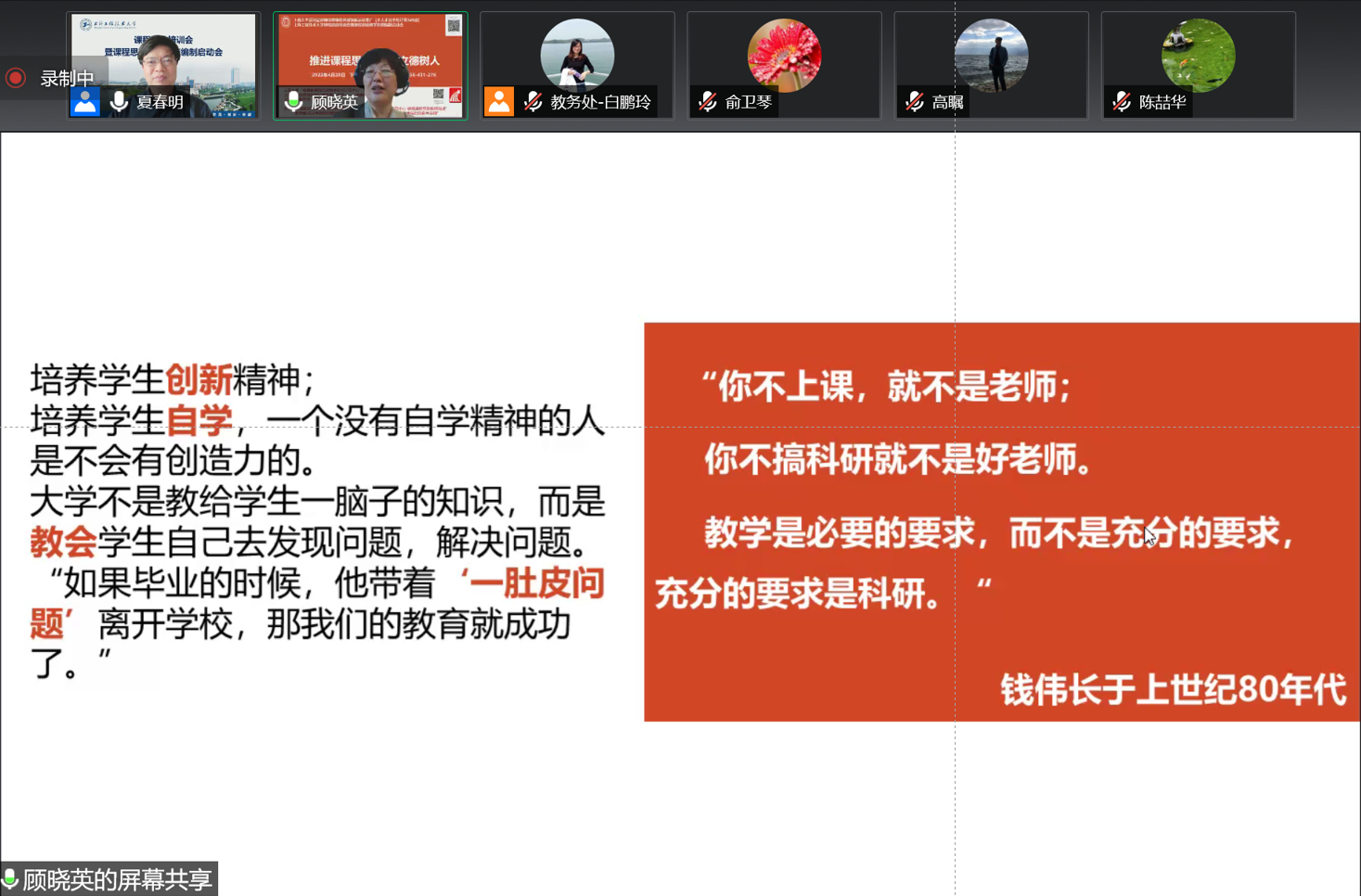The height and width of the screenshot is (896, 1361).
Task: Click the 顾晓英的屏幕共享 label
Action: coord(118,879)
